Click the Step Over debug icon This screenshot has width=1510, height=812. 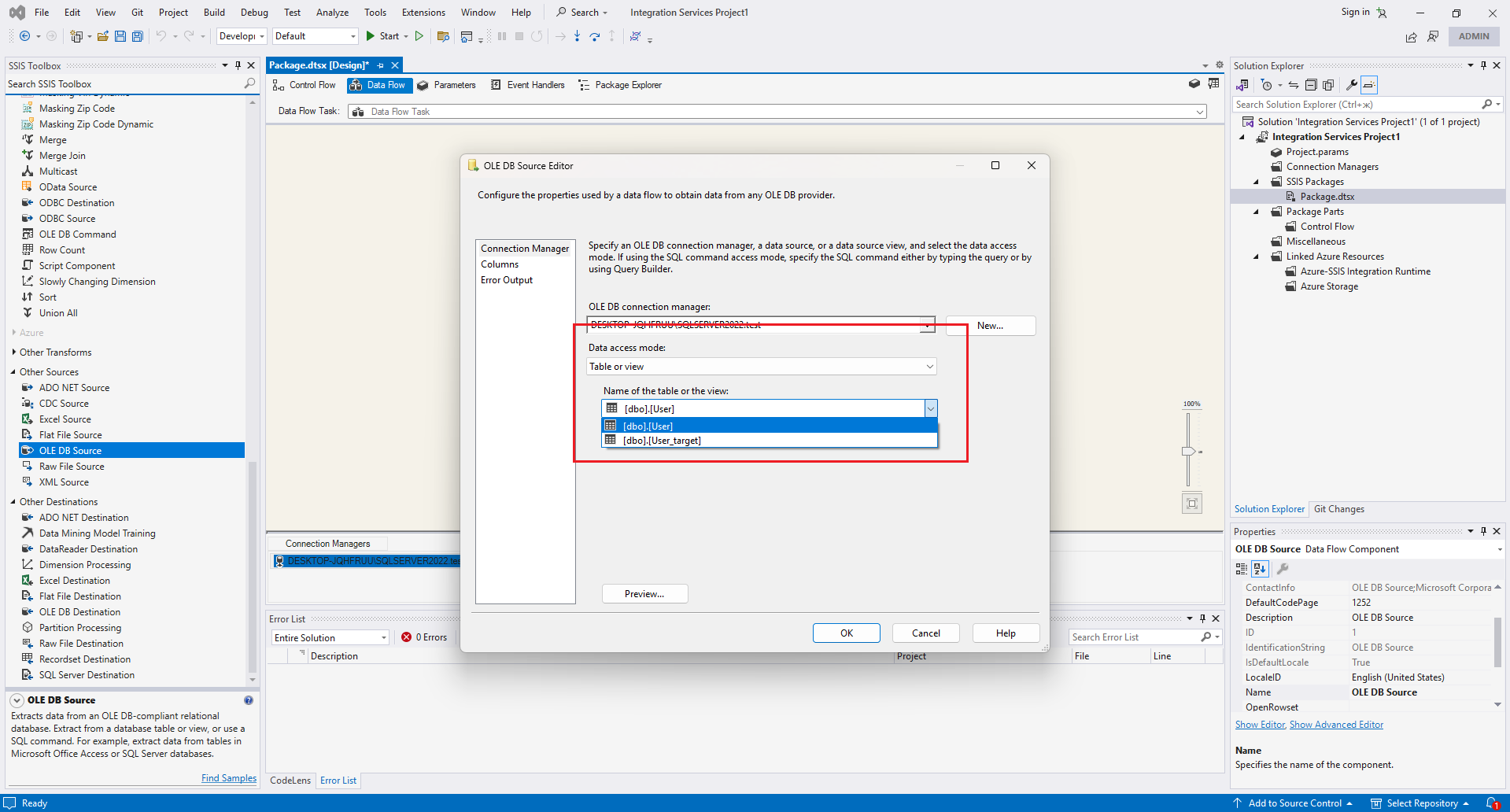595,36
